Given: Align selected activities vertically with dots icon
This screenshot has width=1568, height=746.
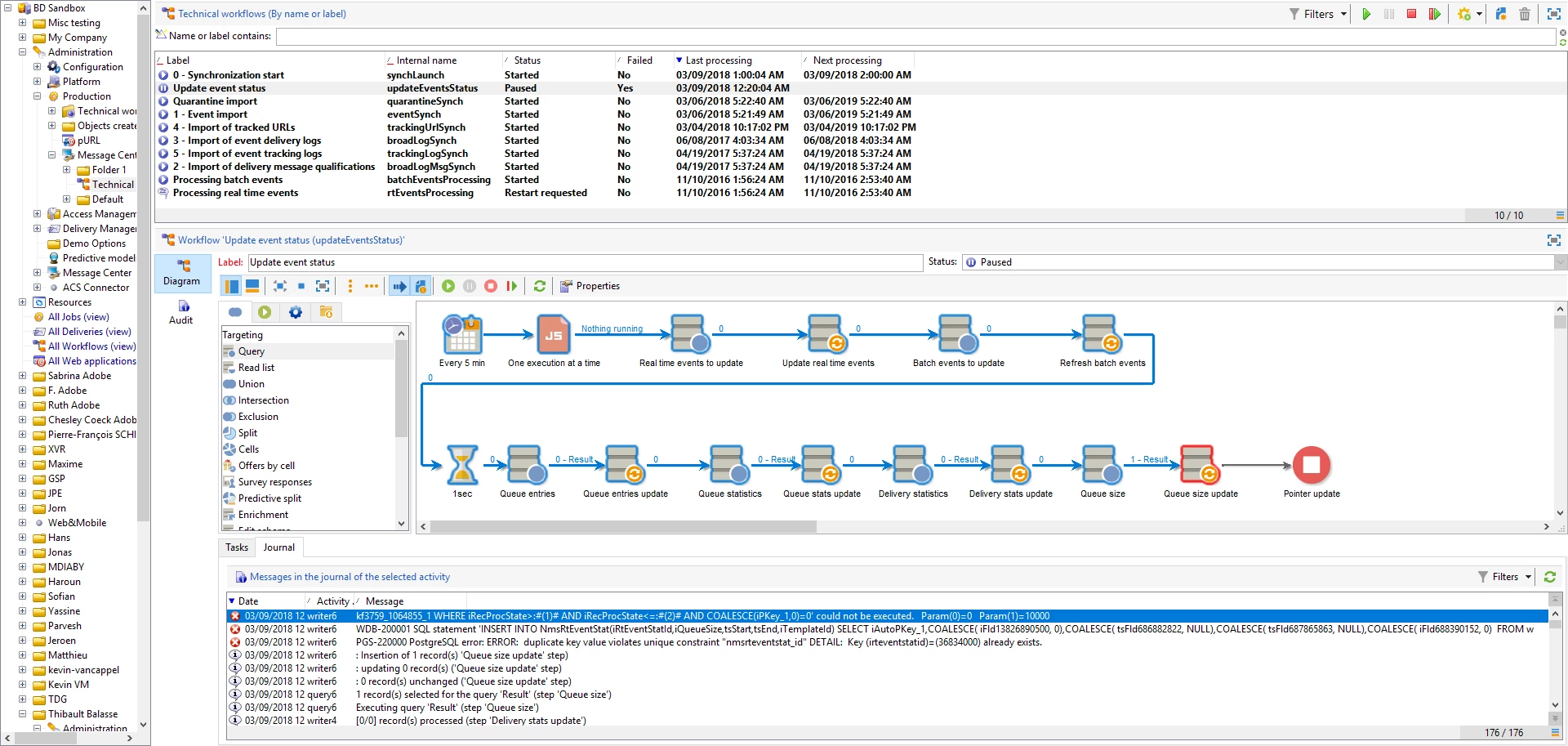Looking at the screenshot, I should pos(350,286).
